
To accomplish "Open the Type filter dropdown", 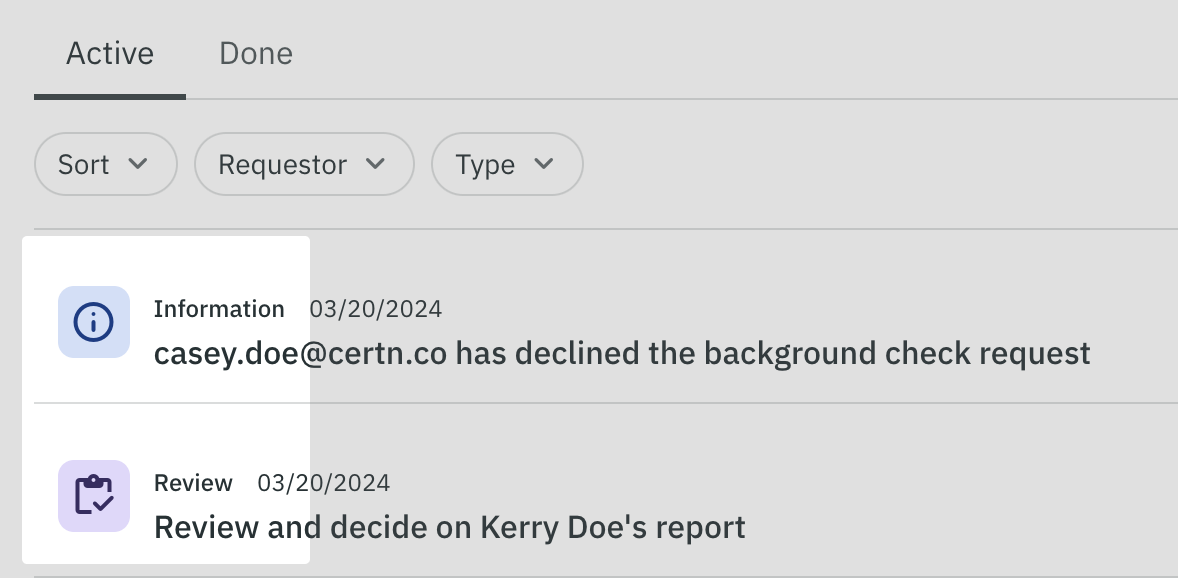I will point(506,164).
